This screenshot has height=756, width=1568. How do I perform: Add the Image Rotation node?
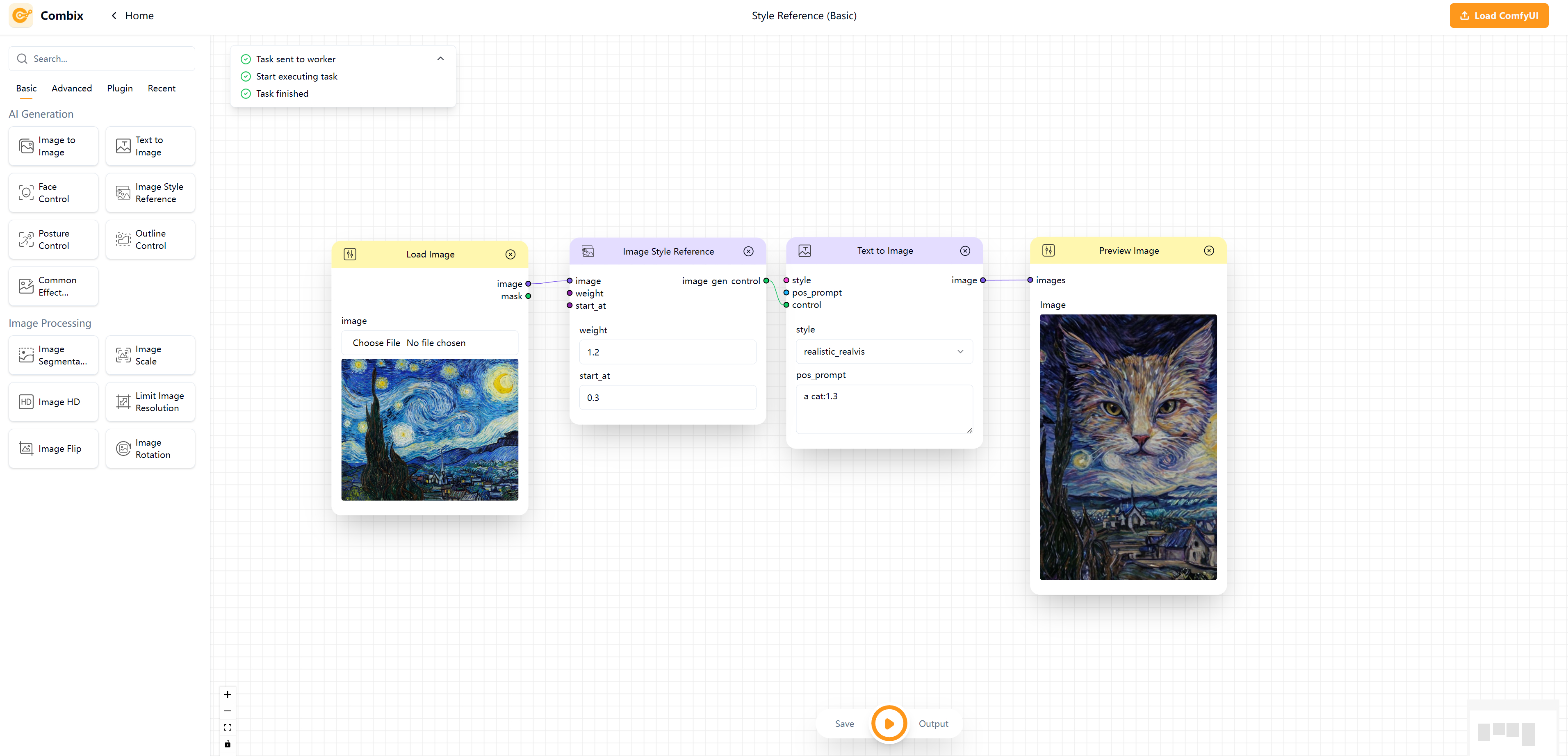tap(150, 449)
